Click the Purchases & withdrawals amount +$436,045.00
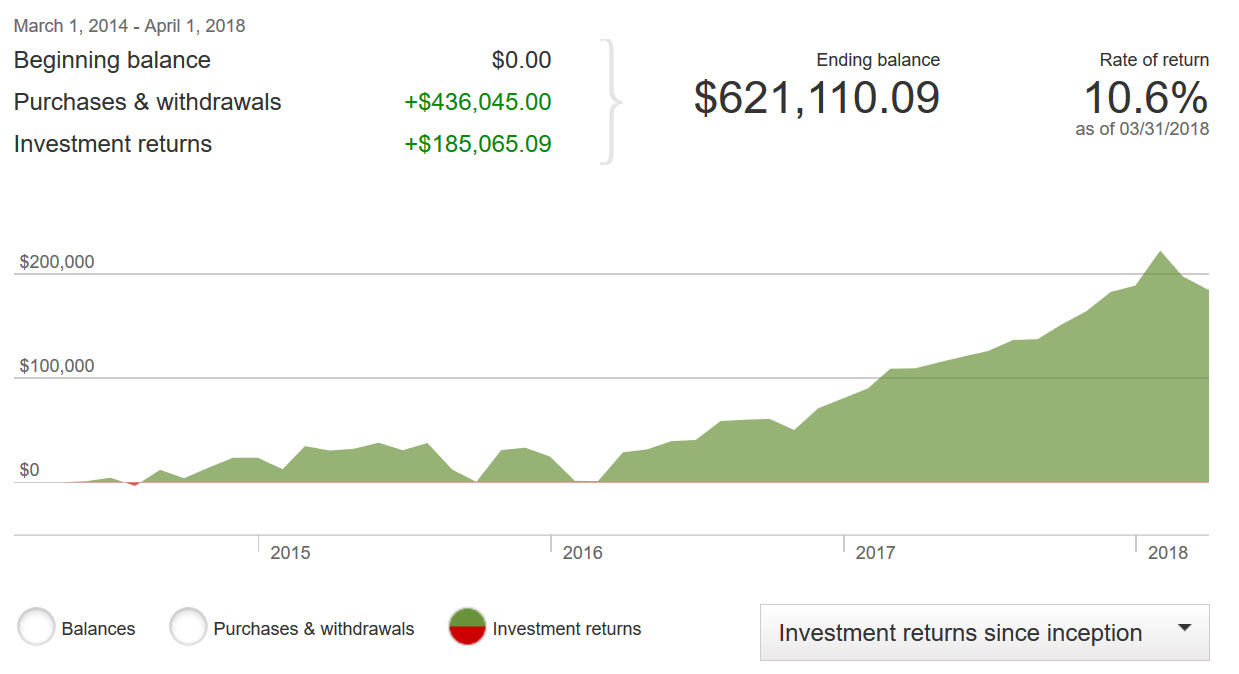This screenshot has height=674, width=1239. point(477,102)
